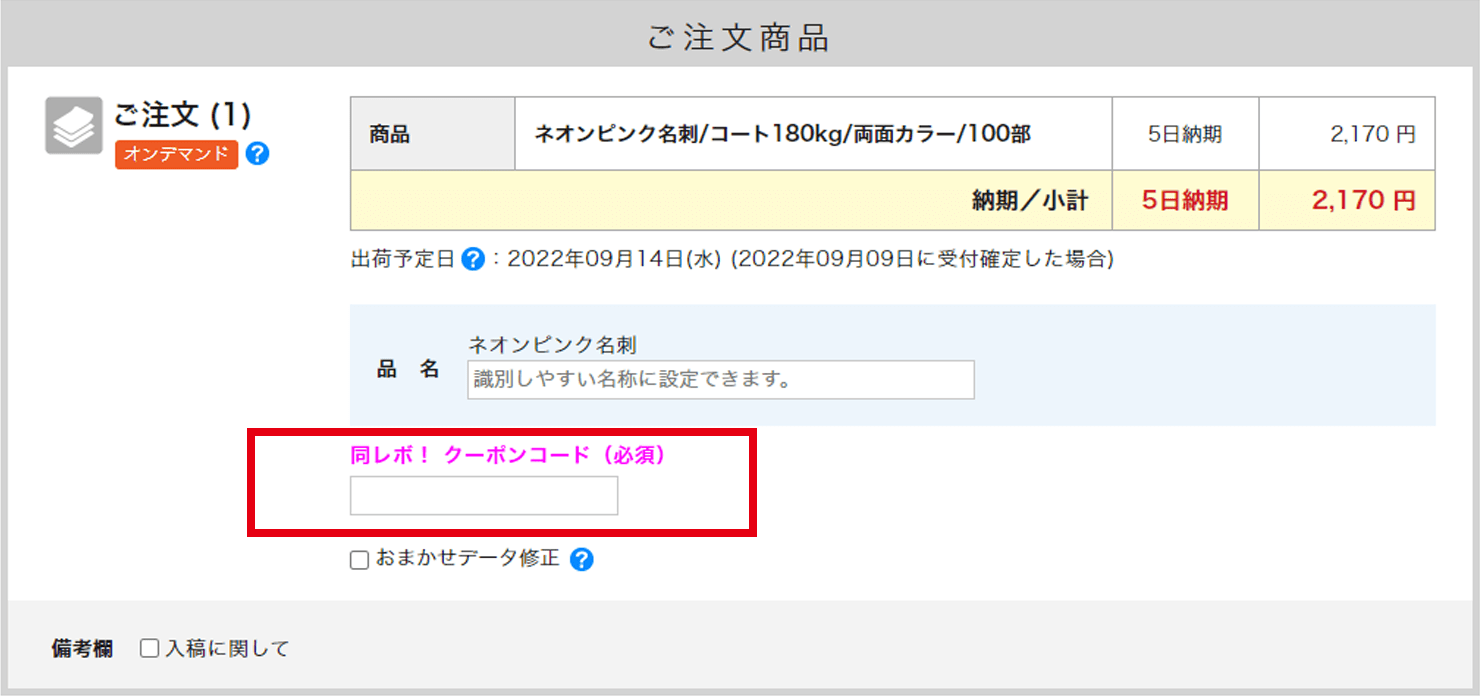Click the クーポンコード input box

tap(484, 496)
